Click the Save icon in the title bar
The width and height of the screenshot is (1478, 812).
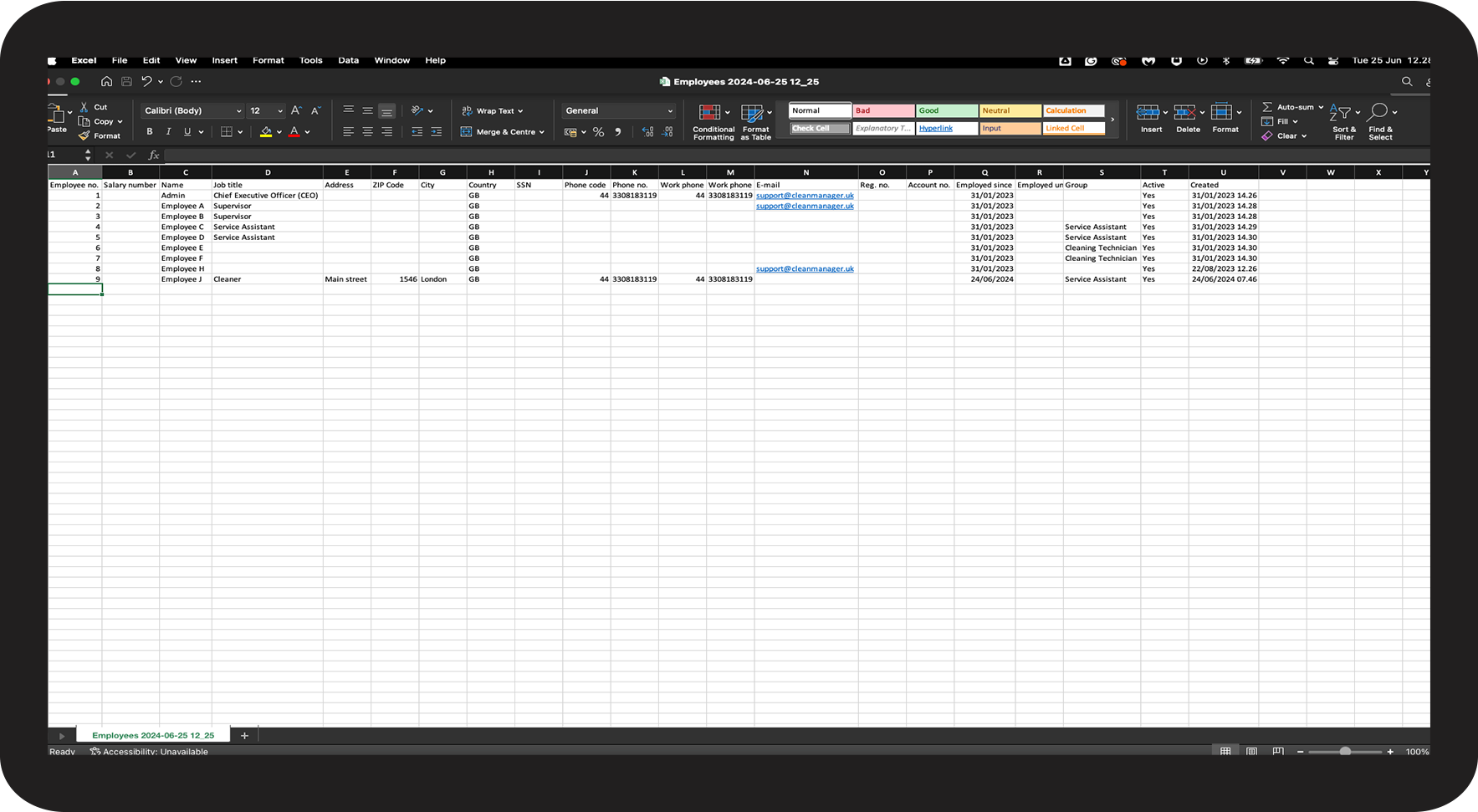pos(126,82)
